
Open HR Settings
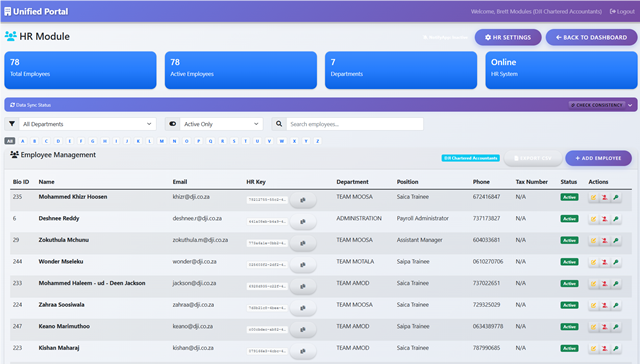(x=508, y=37)
